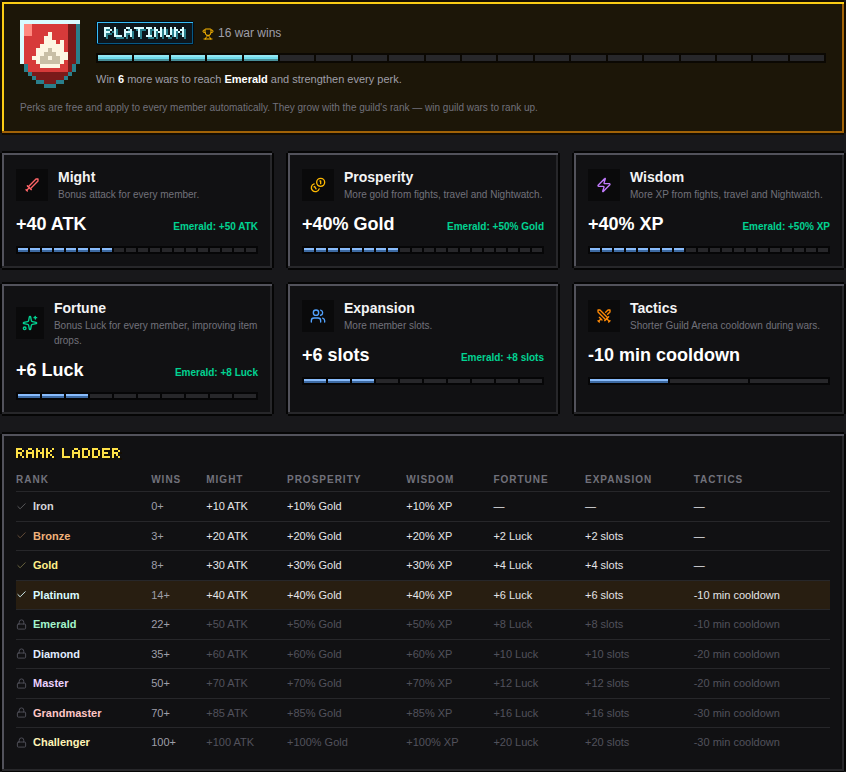Click the lock icon beside Grandmaster

point(22,713)
